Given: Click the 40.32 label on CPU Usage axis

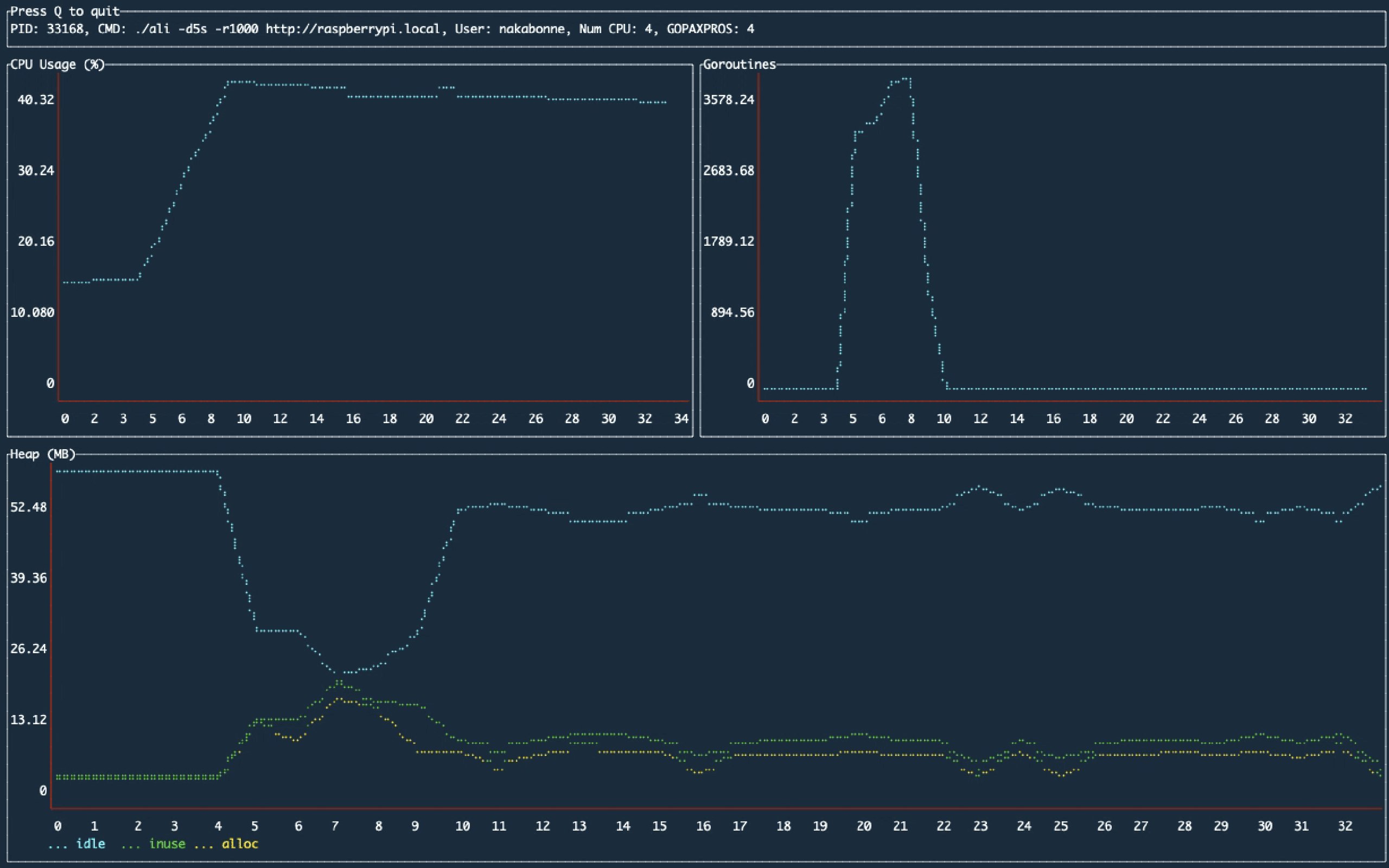Looking at the screenshot, I should 36,100.
